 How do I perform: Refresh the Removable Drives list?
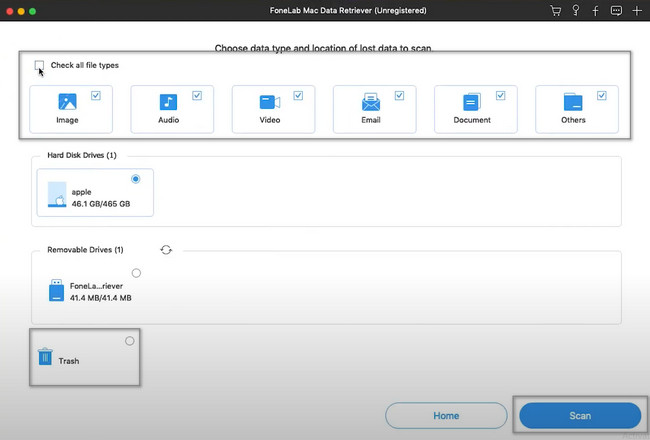click(166, 250)
